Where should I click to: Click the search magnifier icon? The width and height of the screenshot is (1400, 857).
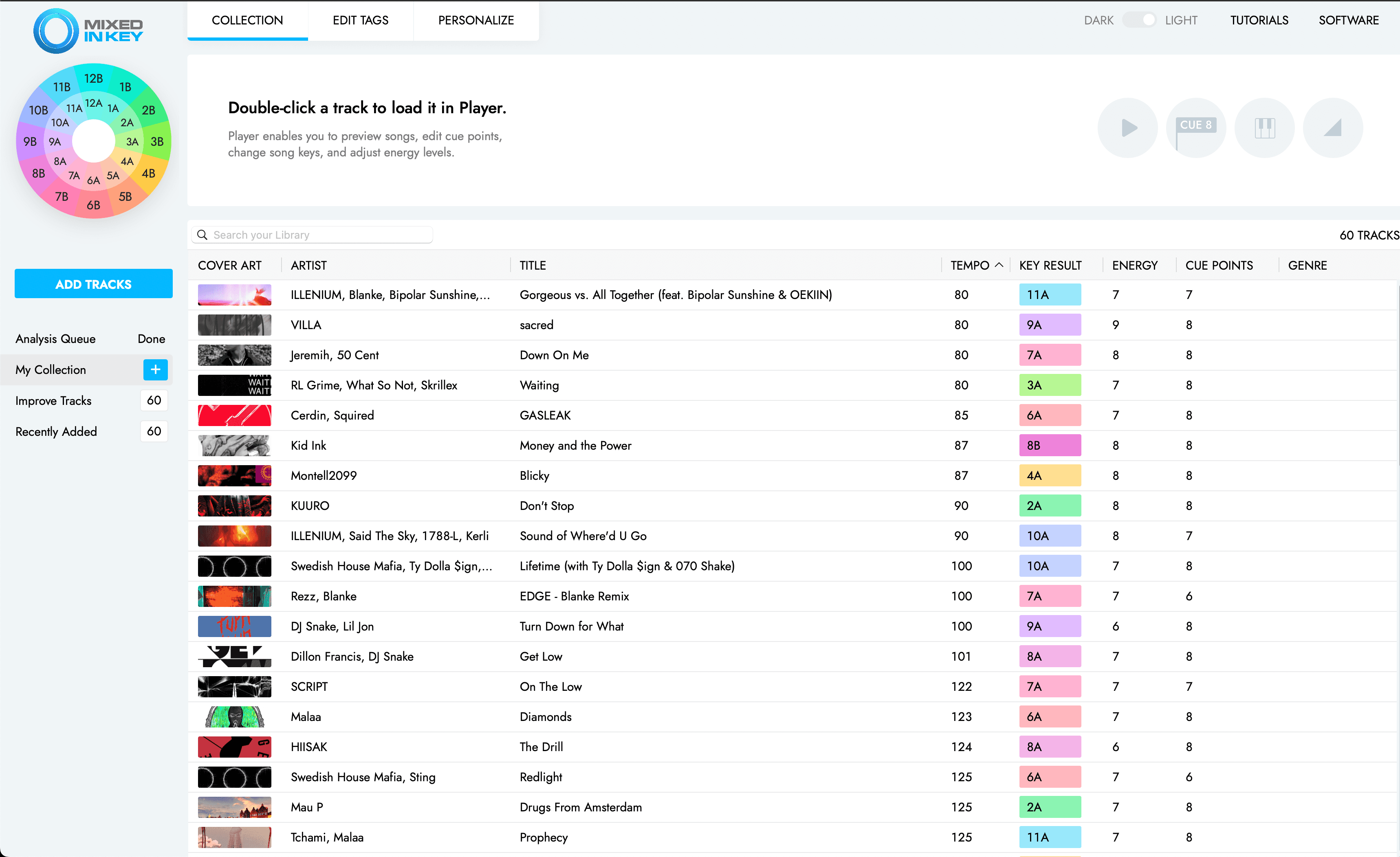tap(202, 235)
